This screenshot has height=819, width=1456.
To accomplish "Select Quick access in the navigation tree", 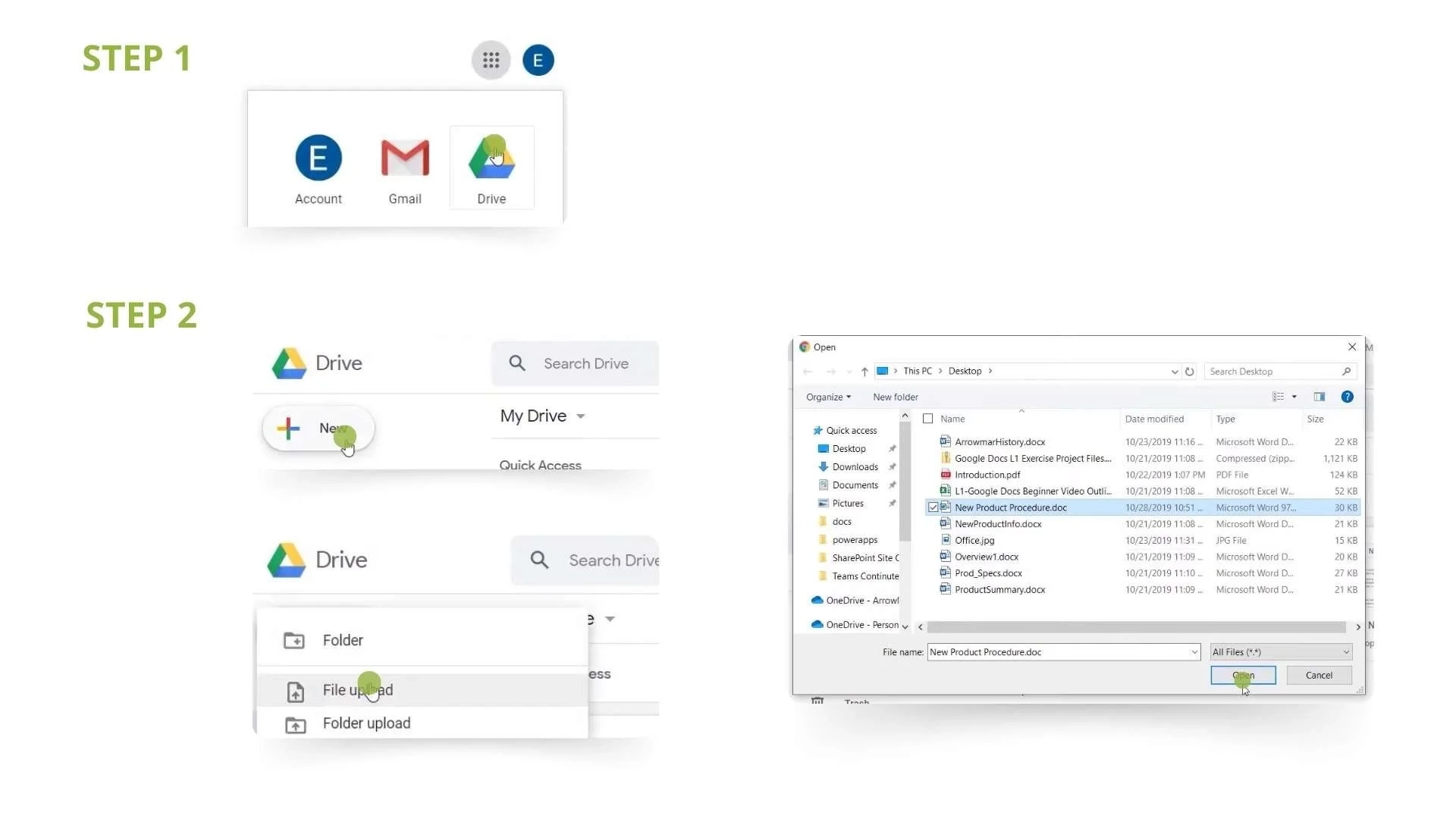I will pos(852,430).
